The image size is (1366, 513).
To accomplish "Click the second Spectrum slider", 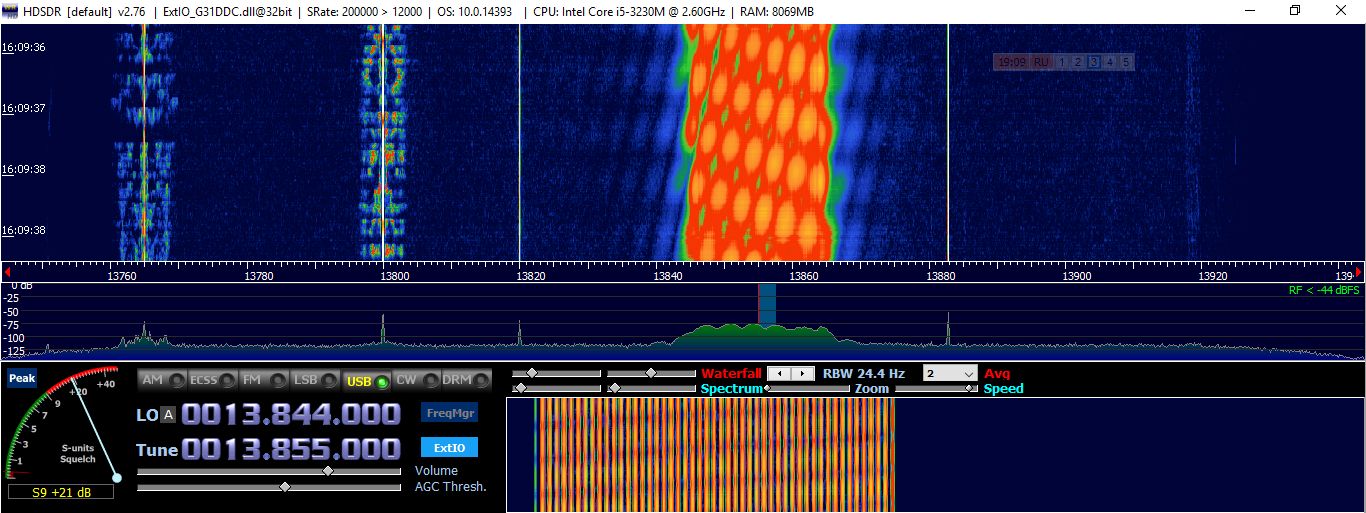I will (x=651, y=388).
